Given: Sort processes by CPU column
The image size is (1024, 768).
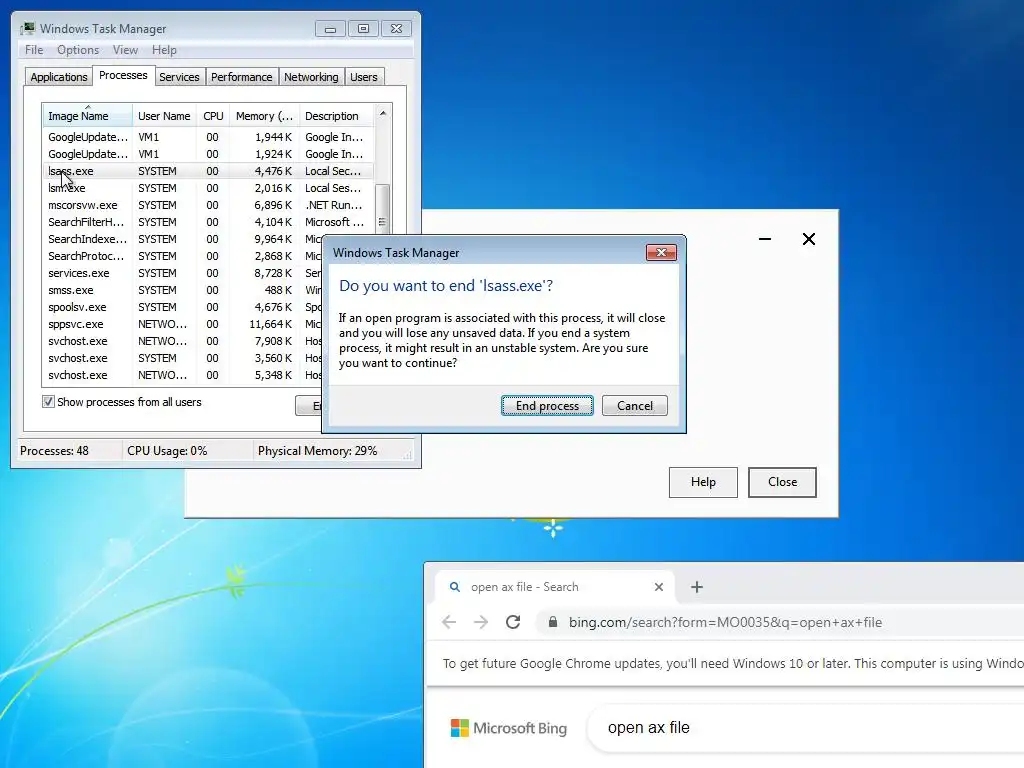Looking at the screenshot, I should (x=213, y=116).
